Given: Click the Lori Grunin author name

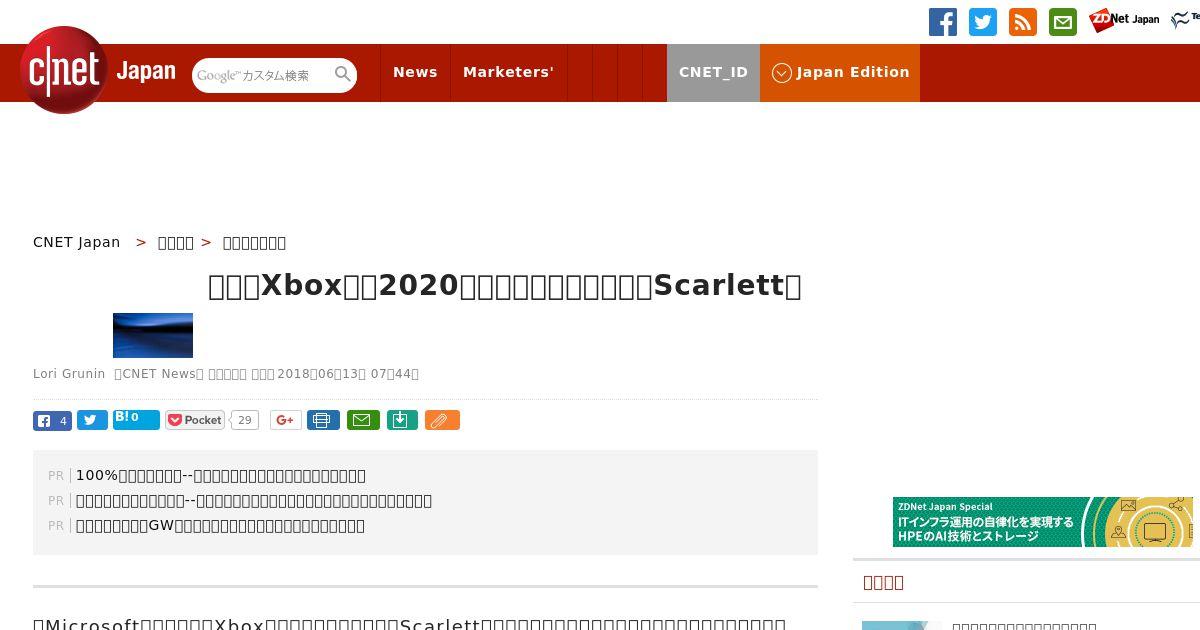Looking at the screenshot, I should [69, 374].
